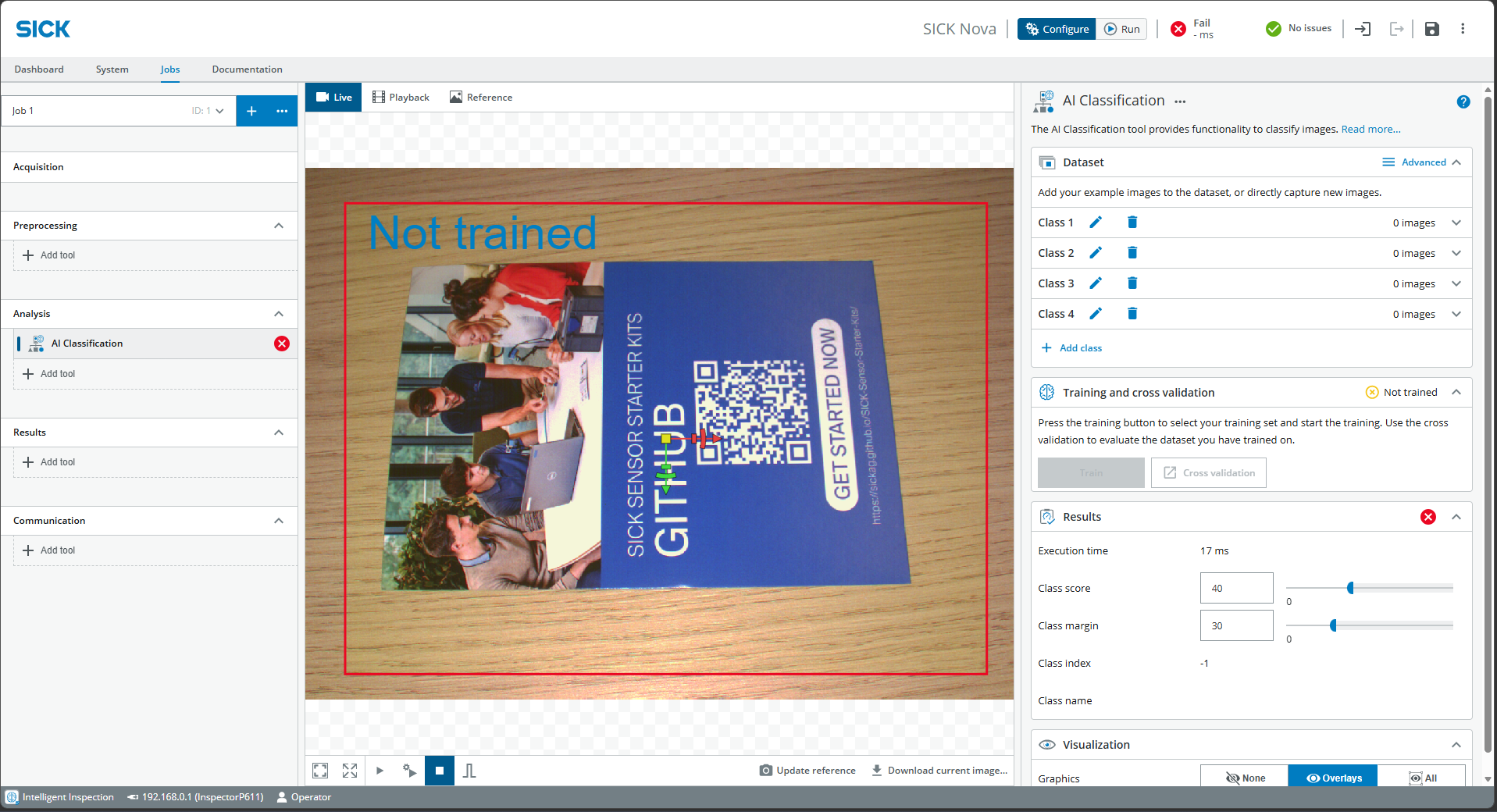Viewport: 1497px width, 812px height.
Task: Click the red error icon on AI Classification tool
Action: coord(282,344)
